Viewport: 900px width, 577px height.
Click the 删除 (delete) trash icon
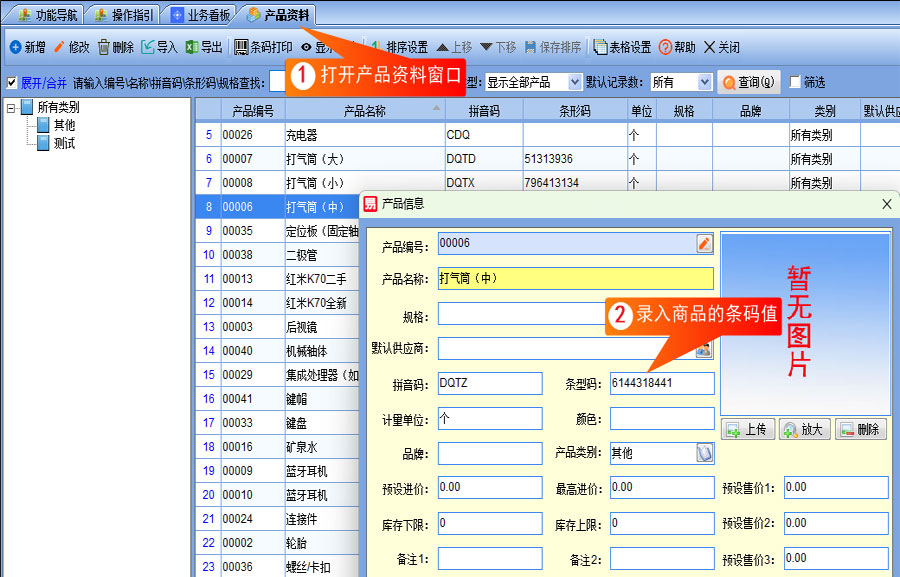pyautogui.click(x=104, y=47)
